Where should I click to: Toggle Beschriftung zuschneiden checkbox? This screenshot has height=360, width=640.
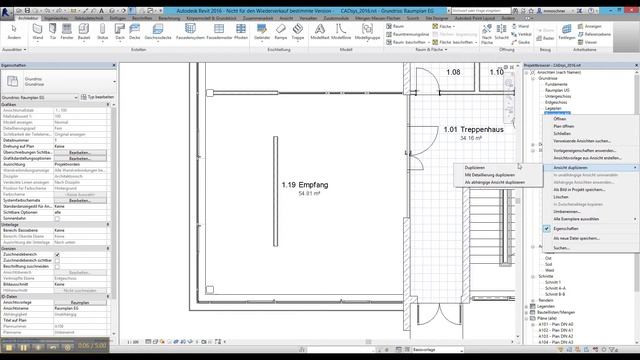pyautogui.click(x=57, y=267)
